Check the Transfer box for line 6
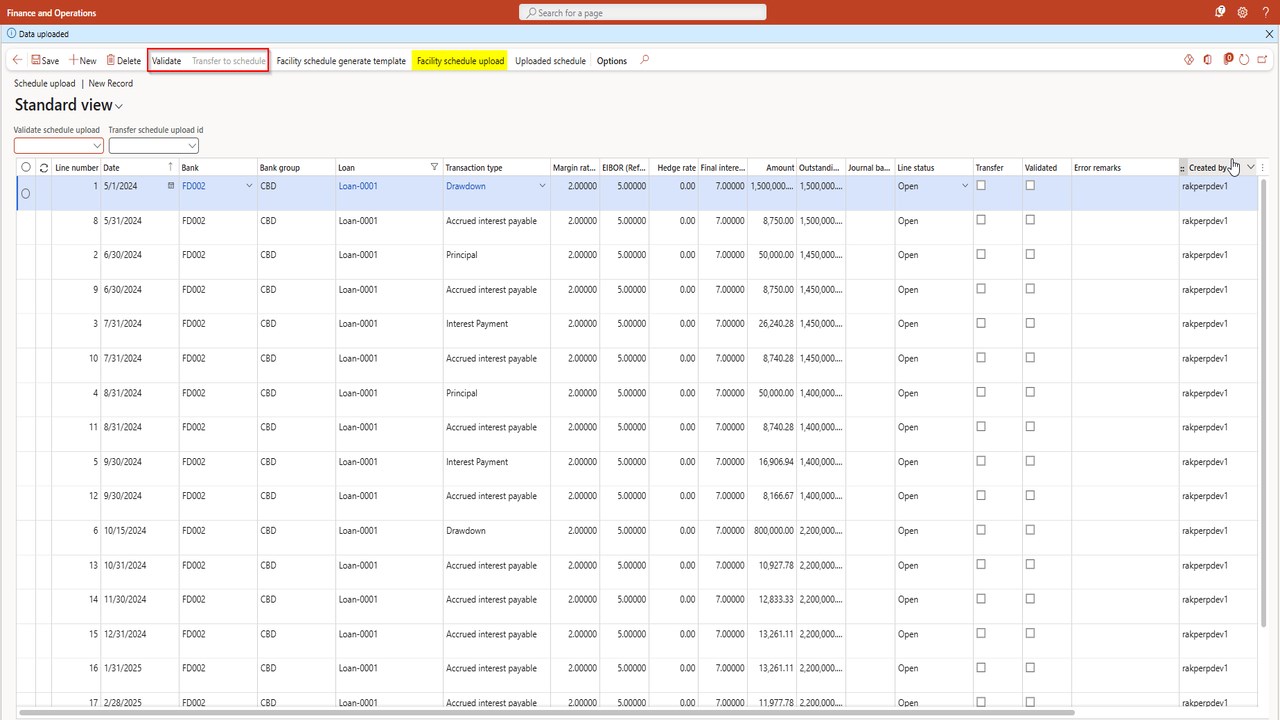Viewport: 1280px width, 720px height. [981, 530]
